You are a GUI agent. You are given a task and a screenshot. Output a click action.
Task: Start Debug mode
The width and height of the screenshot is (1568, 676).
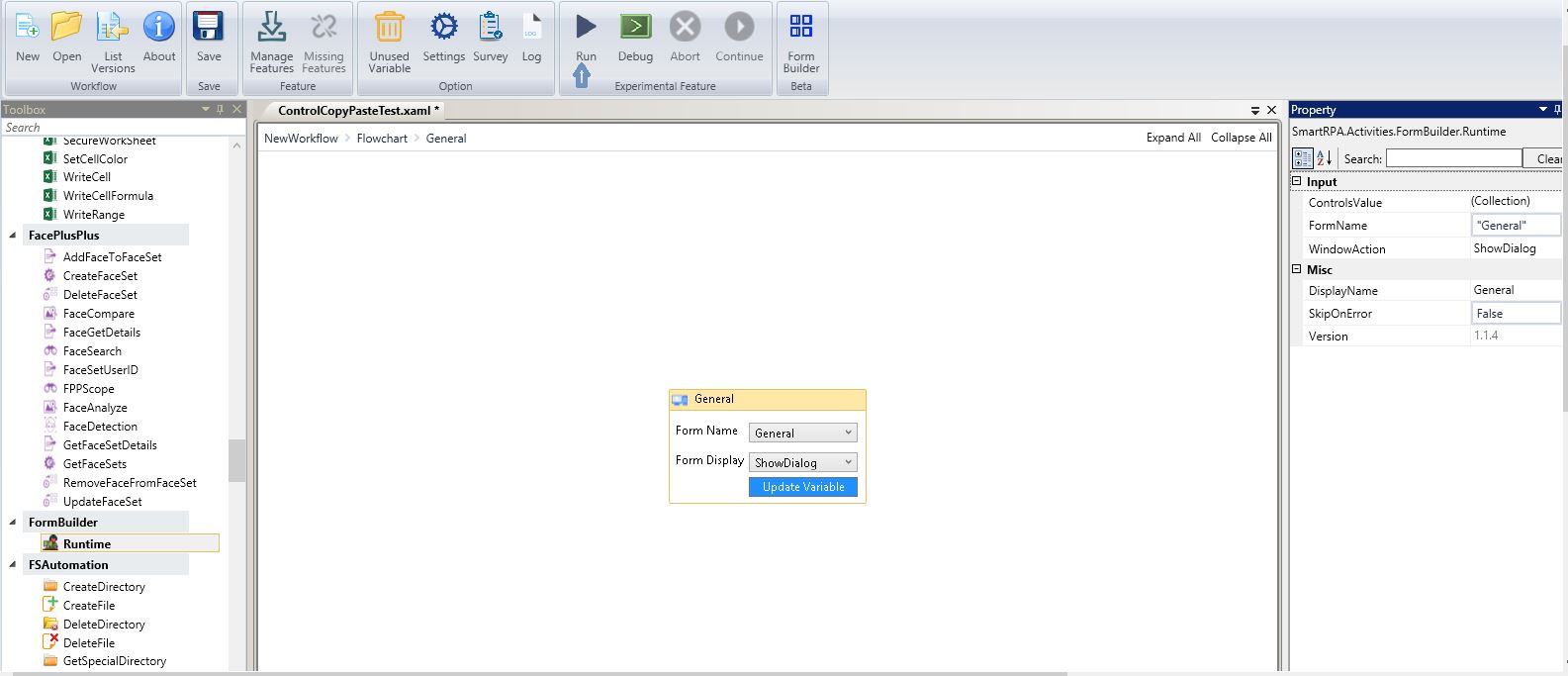[635, 28]
